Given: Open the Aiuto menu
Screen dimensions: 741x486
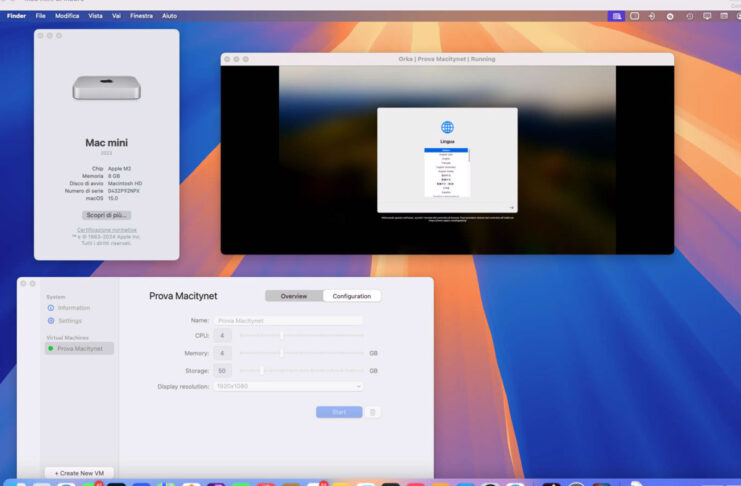Looking at the screenshot, I should pyautogui.click(x=169, y=16).
